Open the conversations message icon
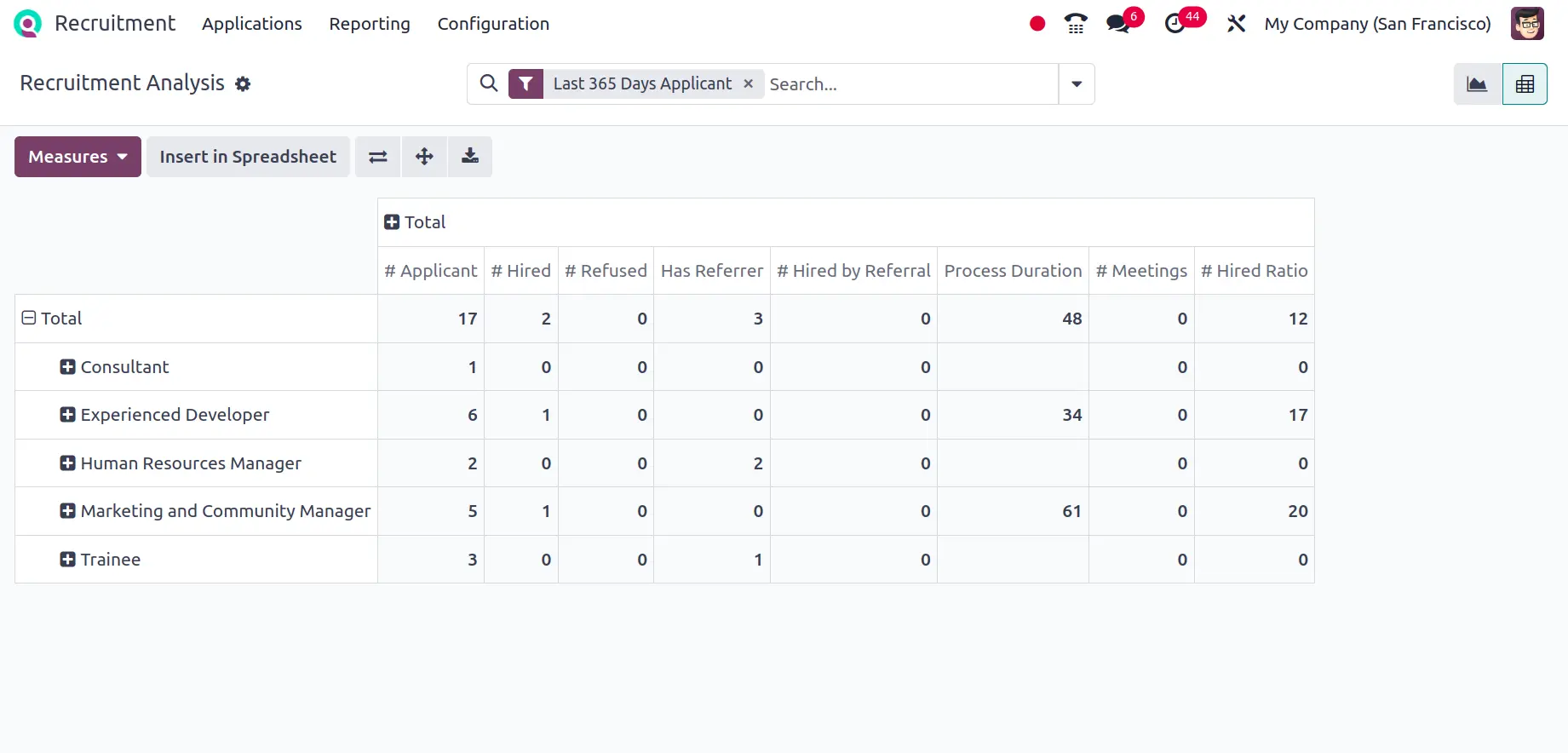Screen dimensions: 1568x753 (1118, 24)
